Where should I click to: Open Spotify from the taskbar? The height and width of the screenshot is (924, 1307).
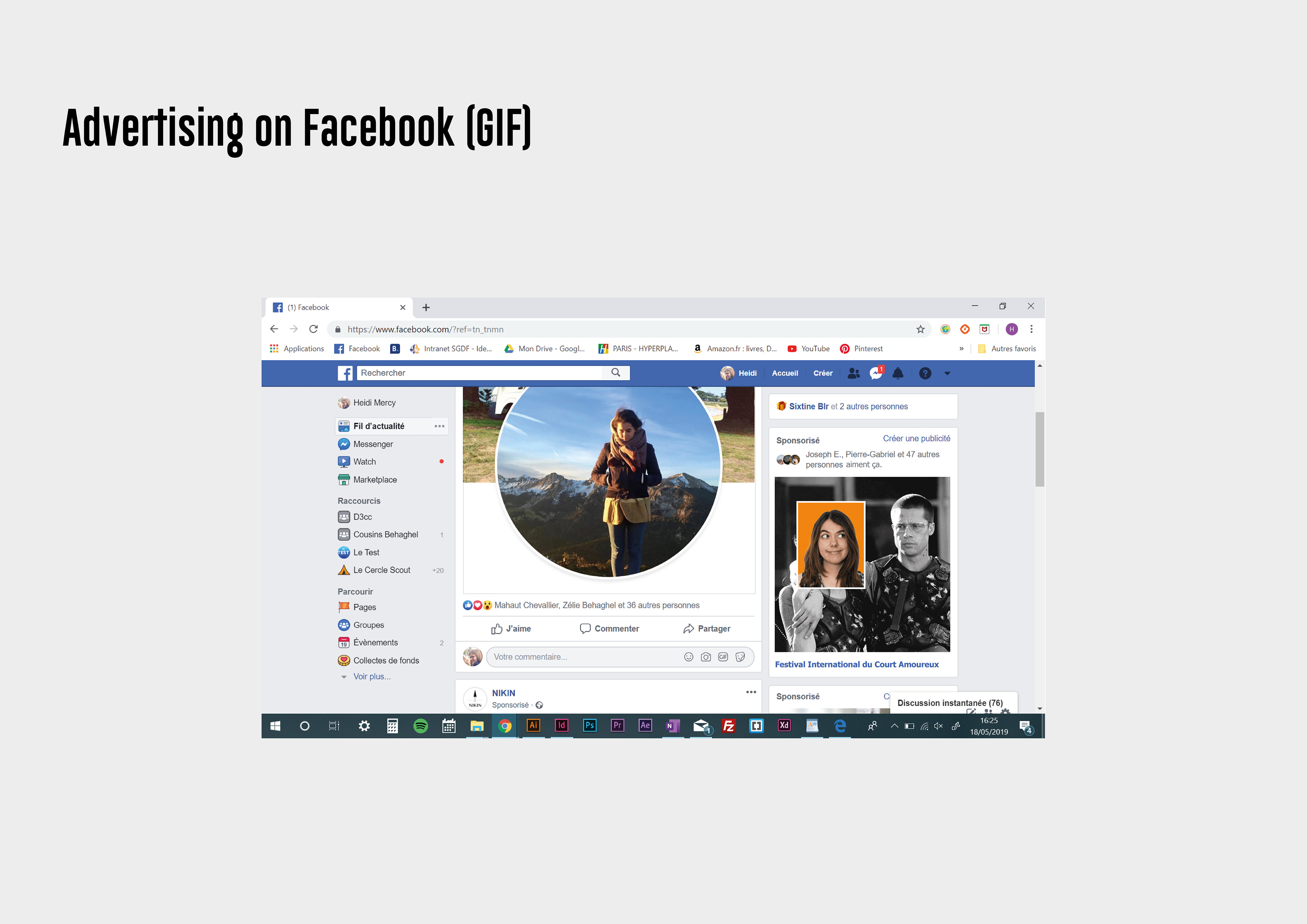(x=421, y=726)
